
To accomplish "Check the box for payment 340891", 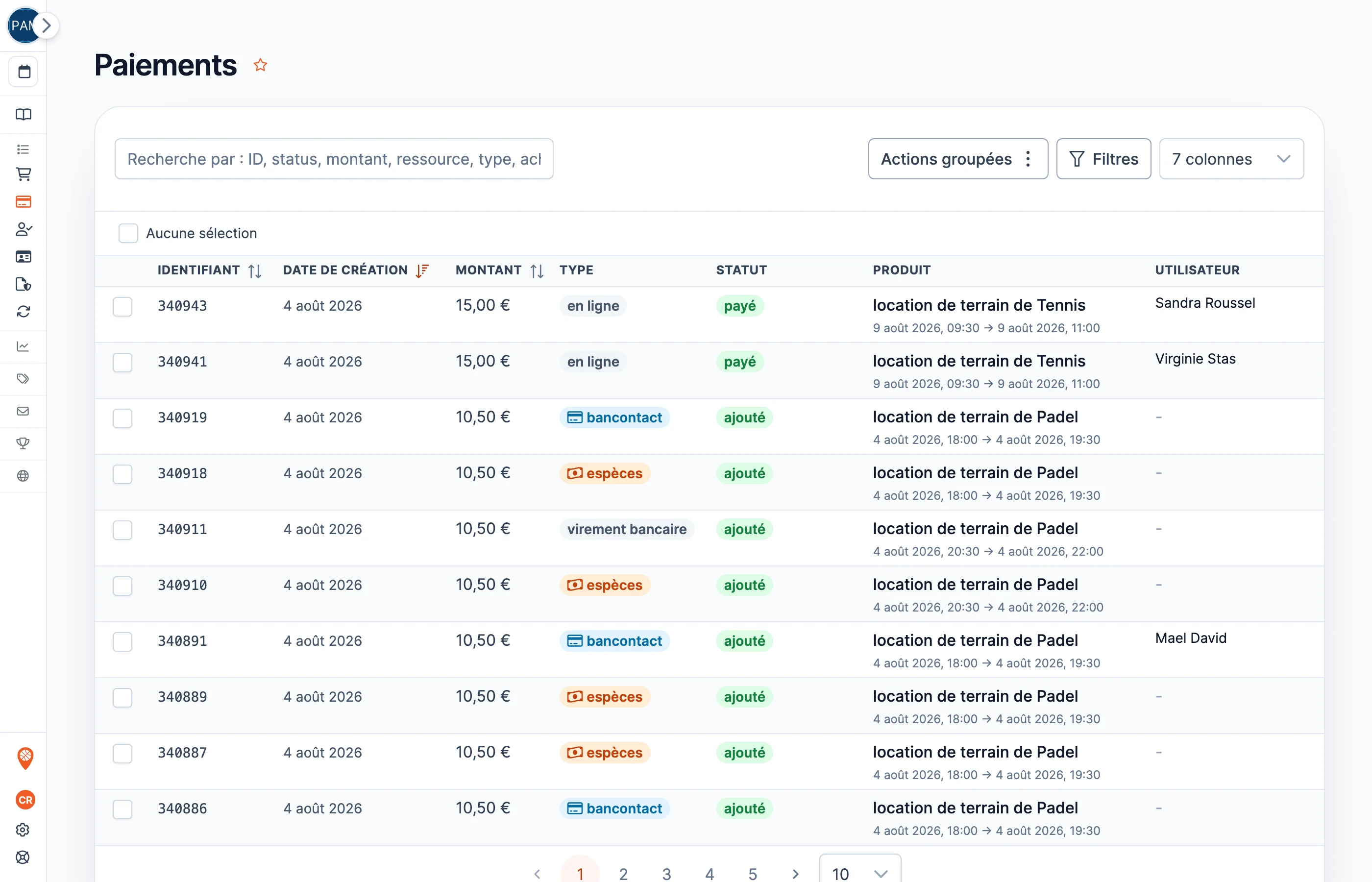I will [x=122, y=641].
